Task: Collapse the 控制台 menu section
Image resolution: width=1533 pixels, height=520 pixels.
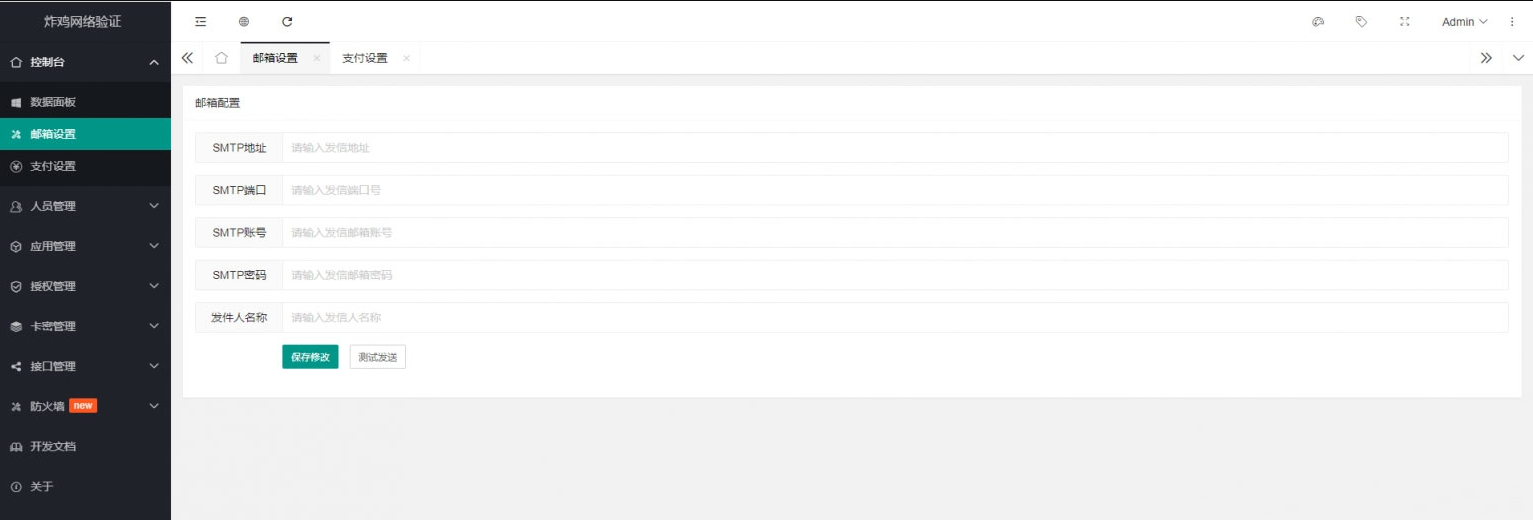Action: (x=85, y=62)
